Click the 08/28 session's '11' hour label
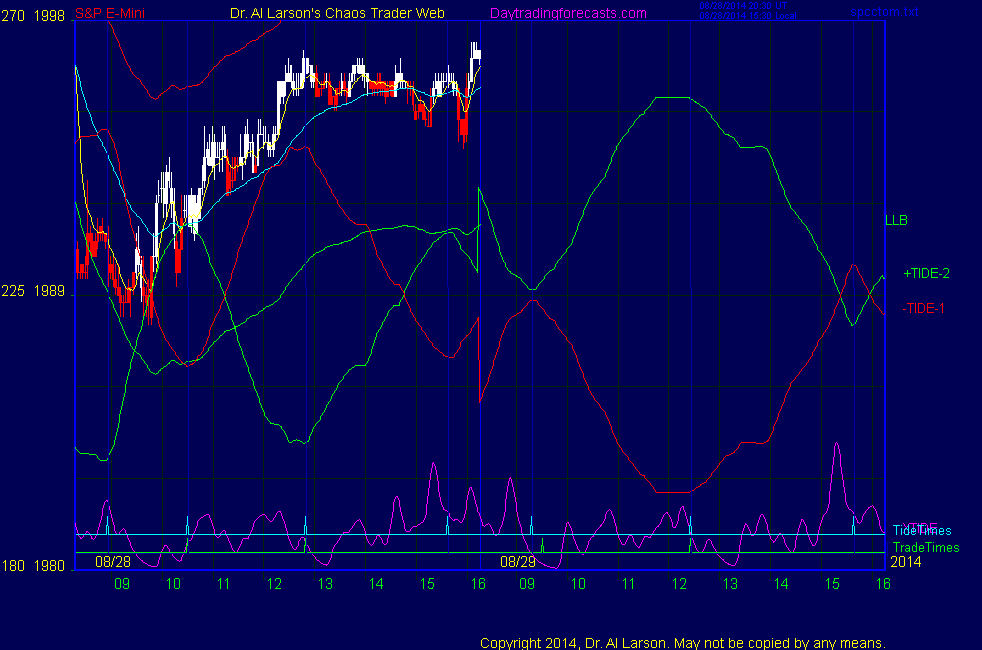982x650 pixels. (224, 584)
